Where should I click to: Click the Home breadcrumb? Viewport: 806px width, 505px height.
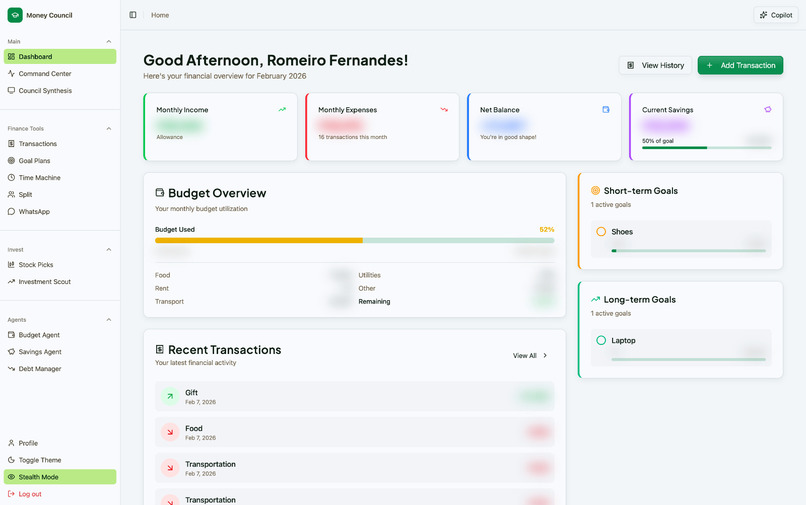click(160, 15)
